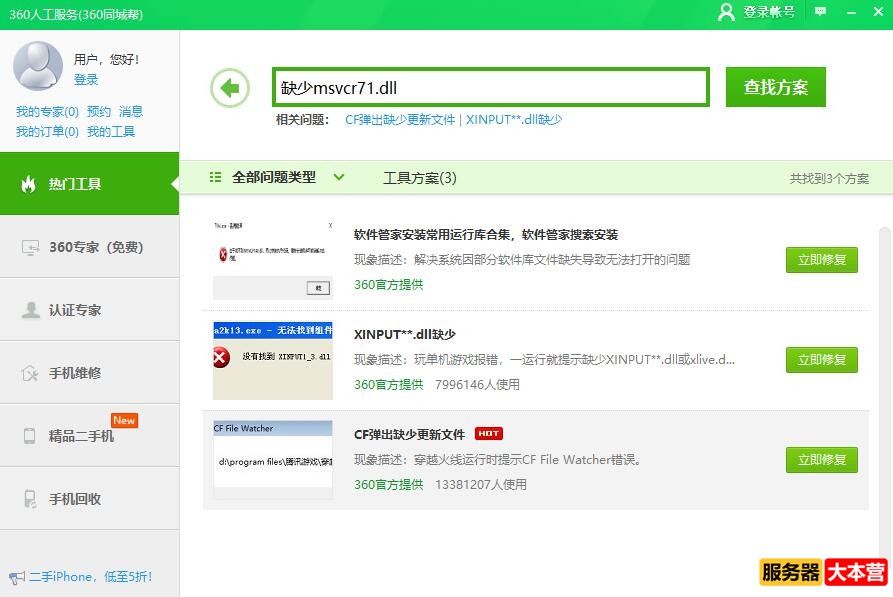Click the list icon before 全部问题类型

[215, 177]
